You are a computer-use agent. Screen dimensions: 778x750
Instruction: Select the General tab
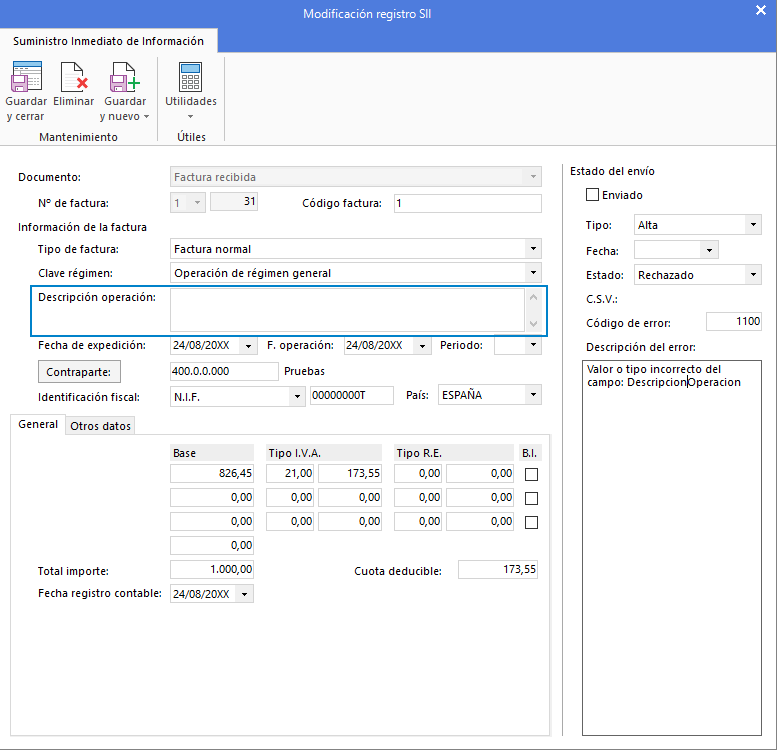pyautogui.click(x=38, y=425)
